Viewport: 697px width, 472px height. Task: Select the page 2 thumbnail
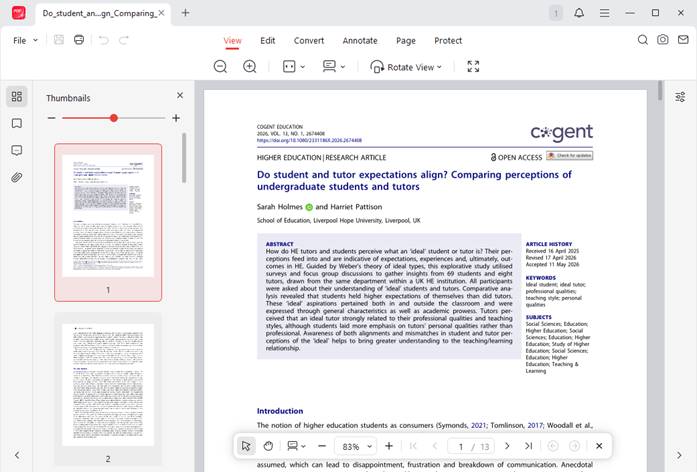pos(108,391)
